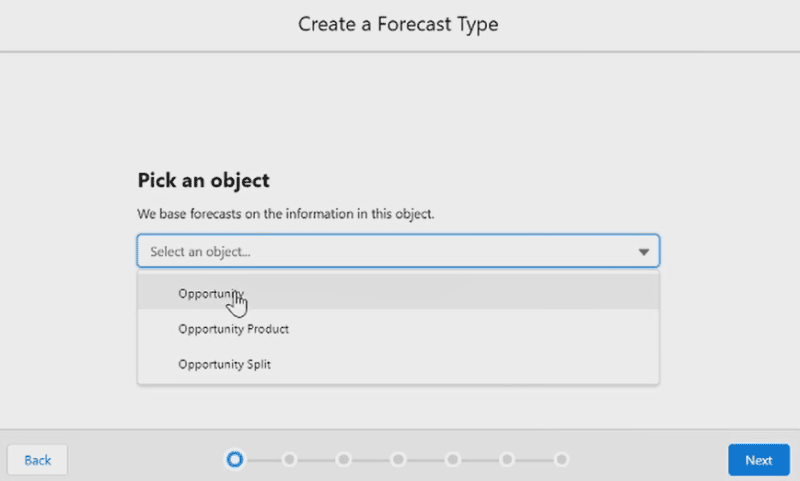Viewport: 800px width, 481px height.
Task: Click the sixth progress step dot
Action: click(507, 460)
